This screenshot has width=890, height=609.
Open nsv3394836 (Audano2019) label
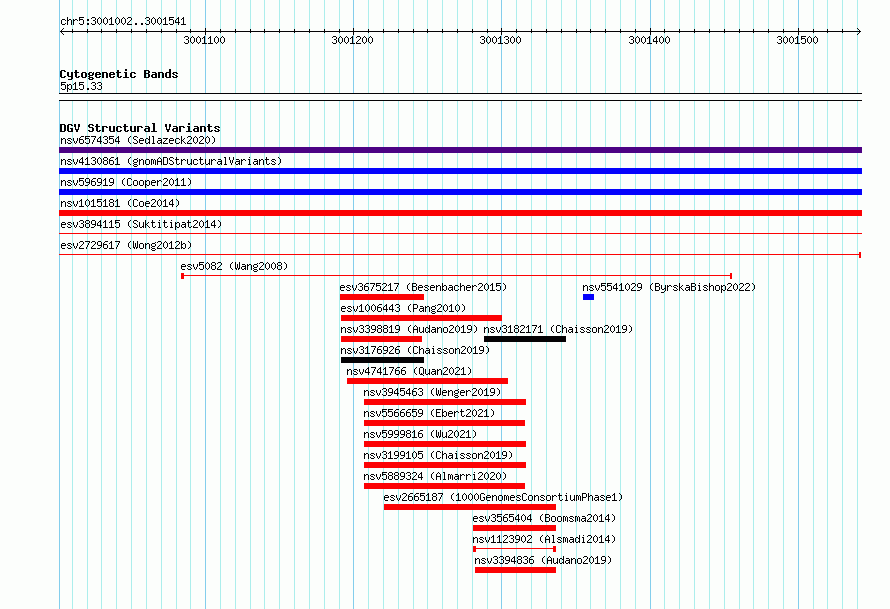543,560
